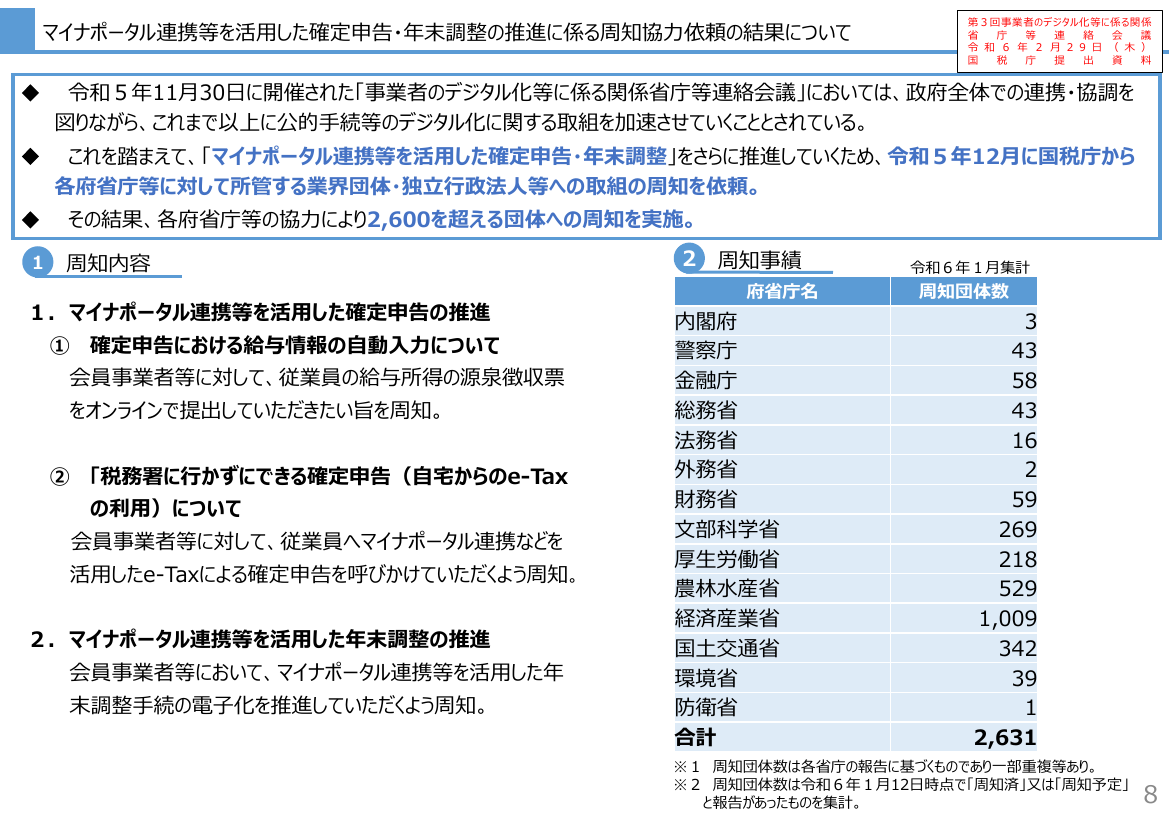This screenshot has height=827, width=1170.
Task: Click the numbered circle 1 beside 周知内容
Action: click(37, 262)
